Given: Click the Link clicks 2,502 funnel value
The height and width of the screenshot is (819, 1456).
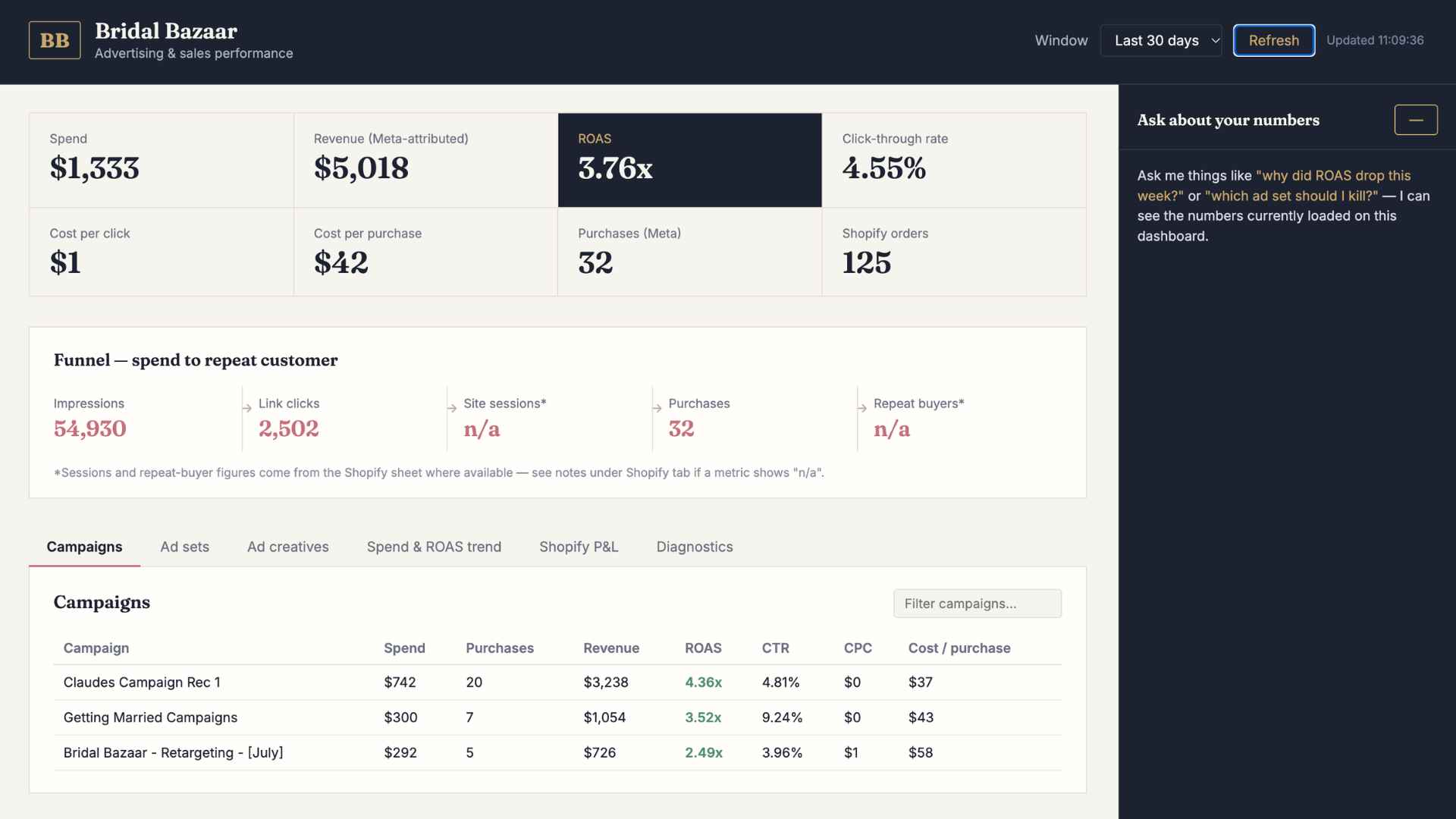Looking at the screenshot, I should [289, 429].
